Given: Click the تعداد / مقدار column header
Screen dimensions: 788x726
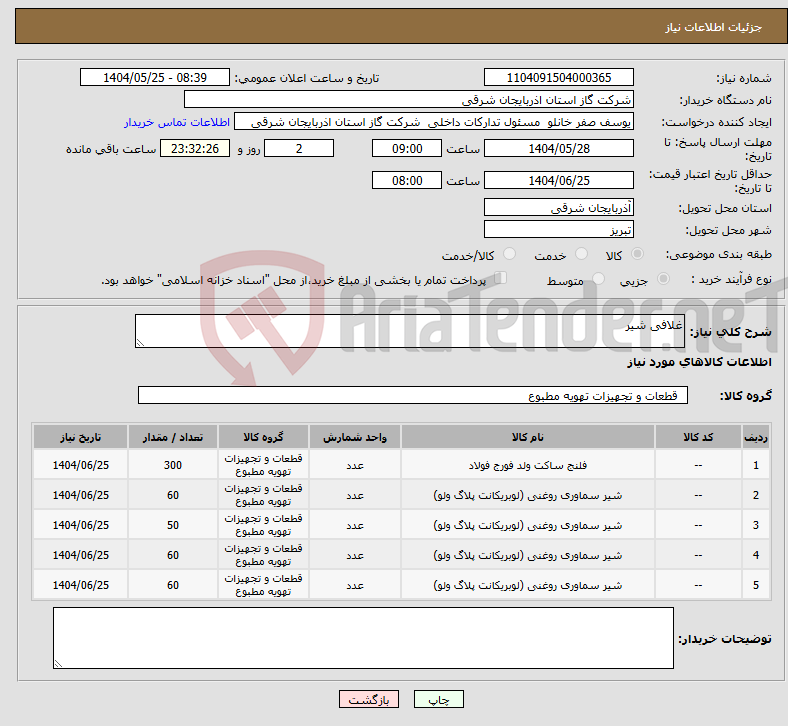Looking at the screenshot, I should click(x=173, y=438).
